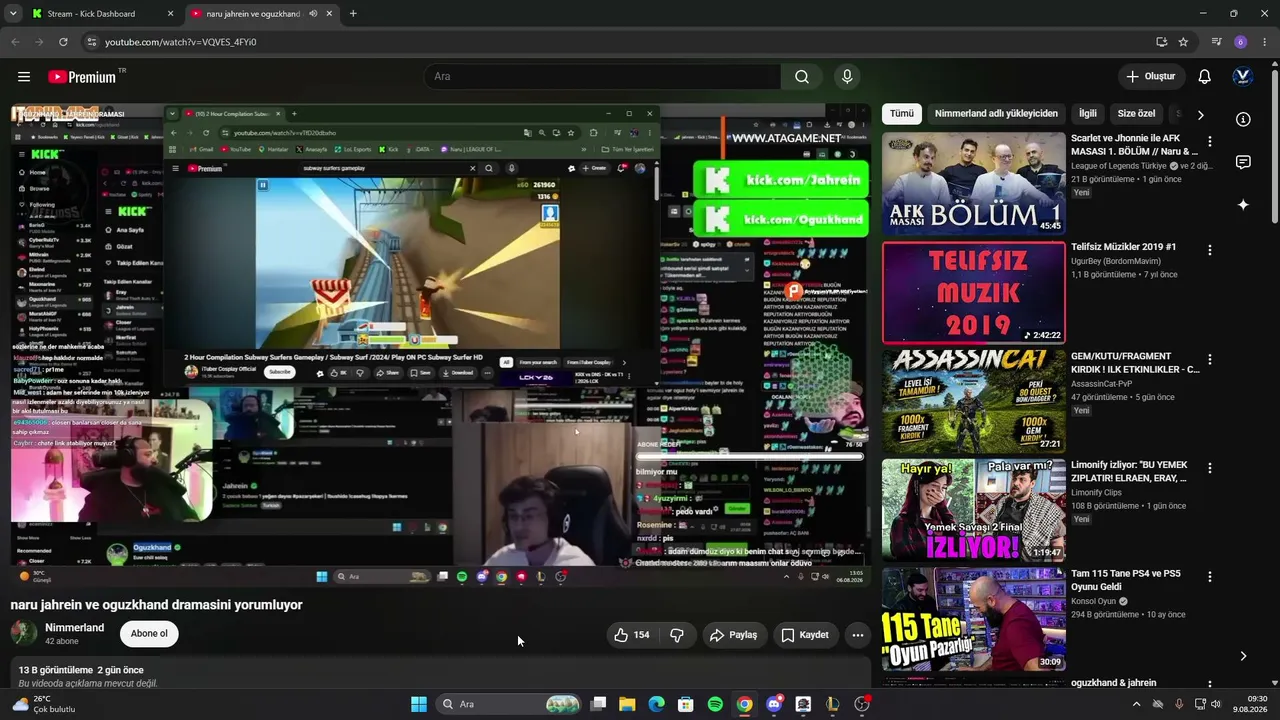Click the install app icon in address bar
The height and width of the screenshot is (720, 1280).
tap(1161, 42)
